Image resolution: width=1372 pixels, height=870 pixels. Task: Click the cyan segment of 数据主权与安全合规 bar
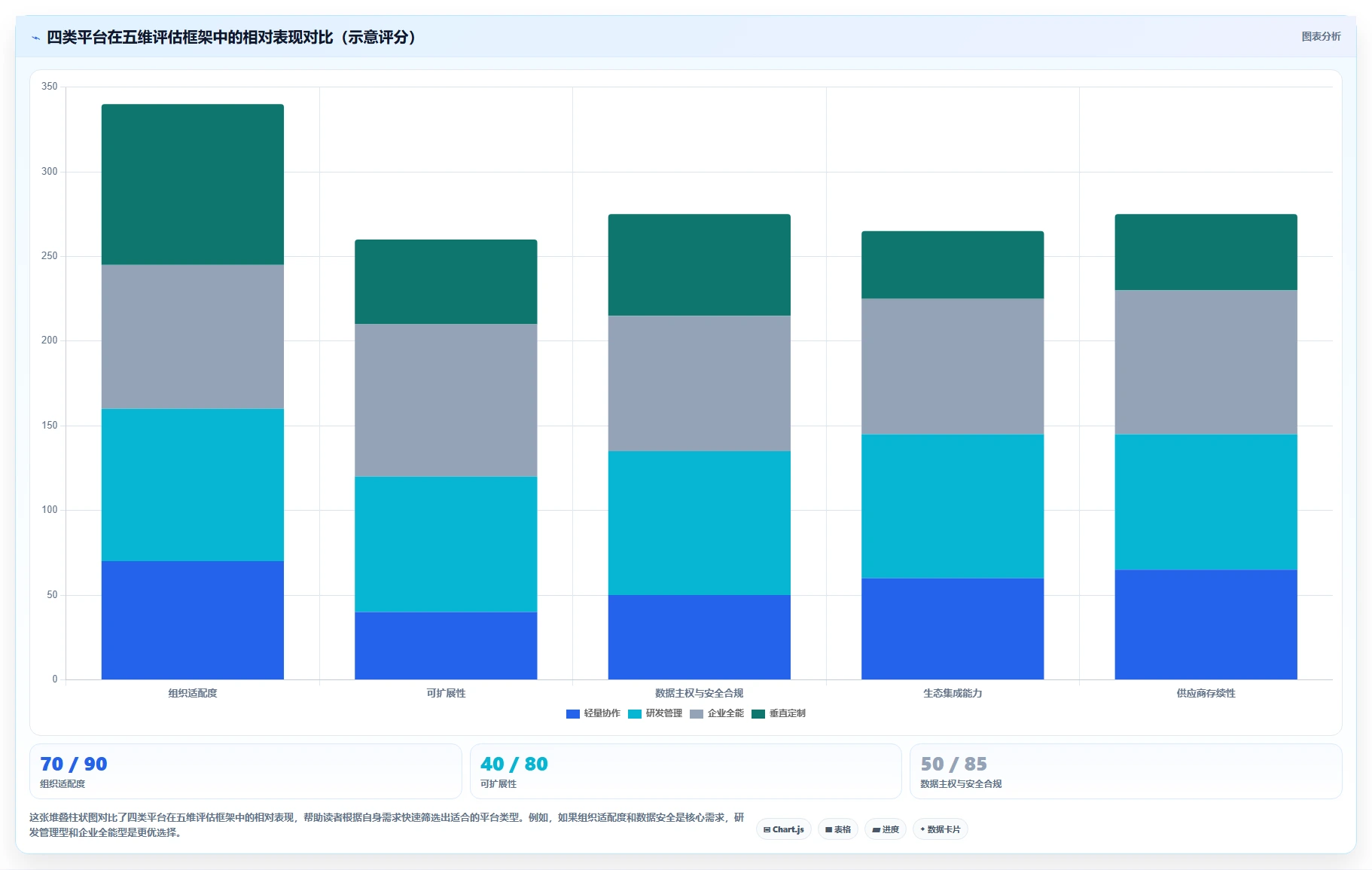[700, 523]
